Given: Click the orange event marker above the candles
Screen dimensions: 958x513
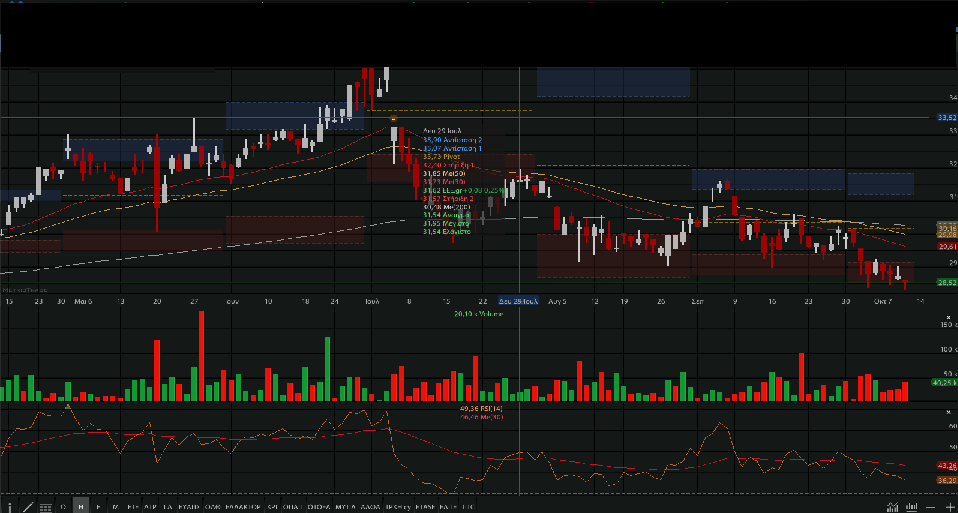Looking at the screenshot, I should [x=393, y=118].
